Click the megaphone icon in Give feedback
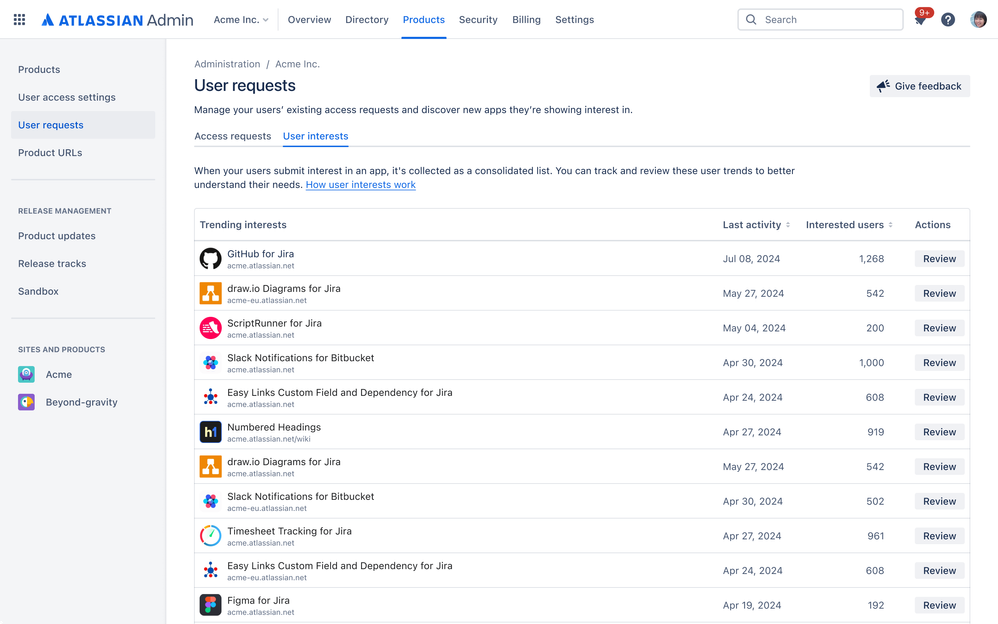998x624 pixels. (x=883, y=86)
